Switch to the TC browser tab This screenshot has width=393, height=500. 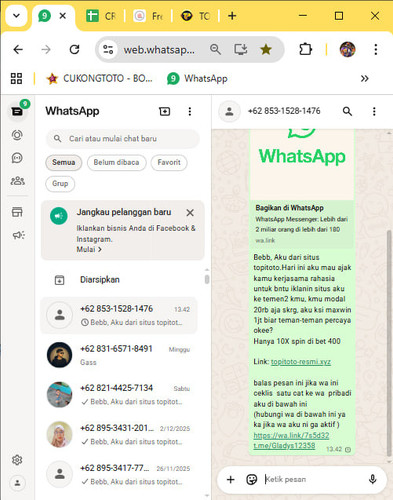coord(196,16)
